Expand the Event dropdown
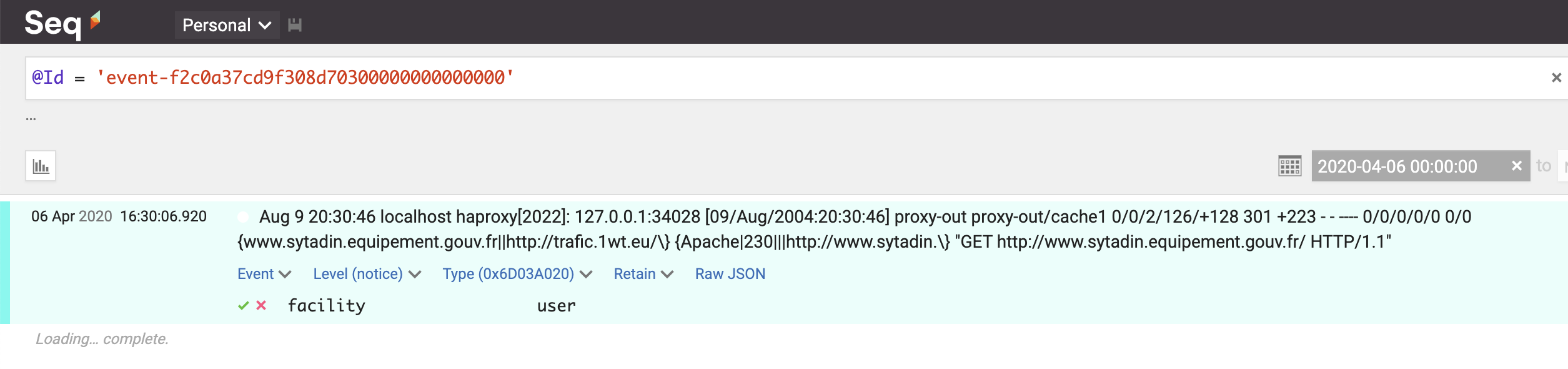 (x=263, y=273)
